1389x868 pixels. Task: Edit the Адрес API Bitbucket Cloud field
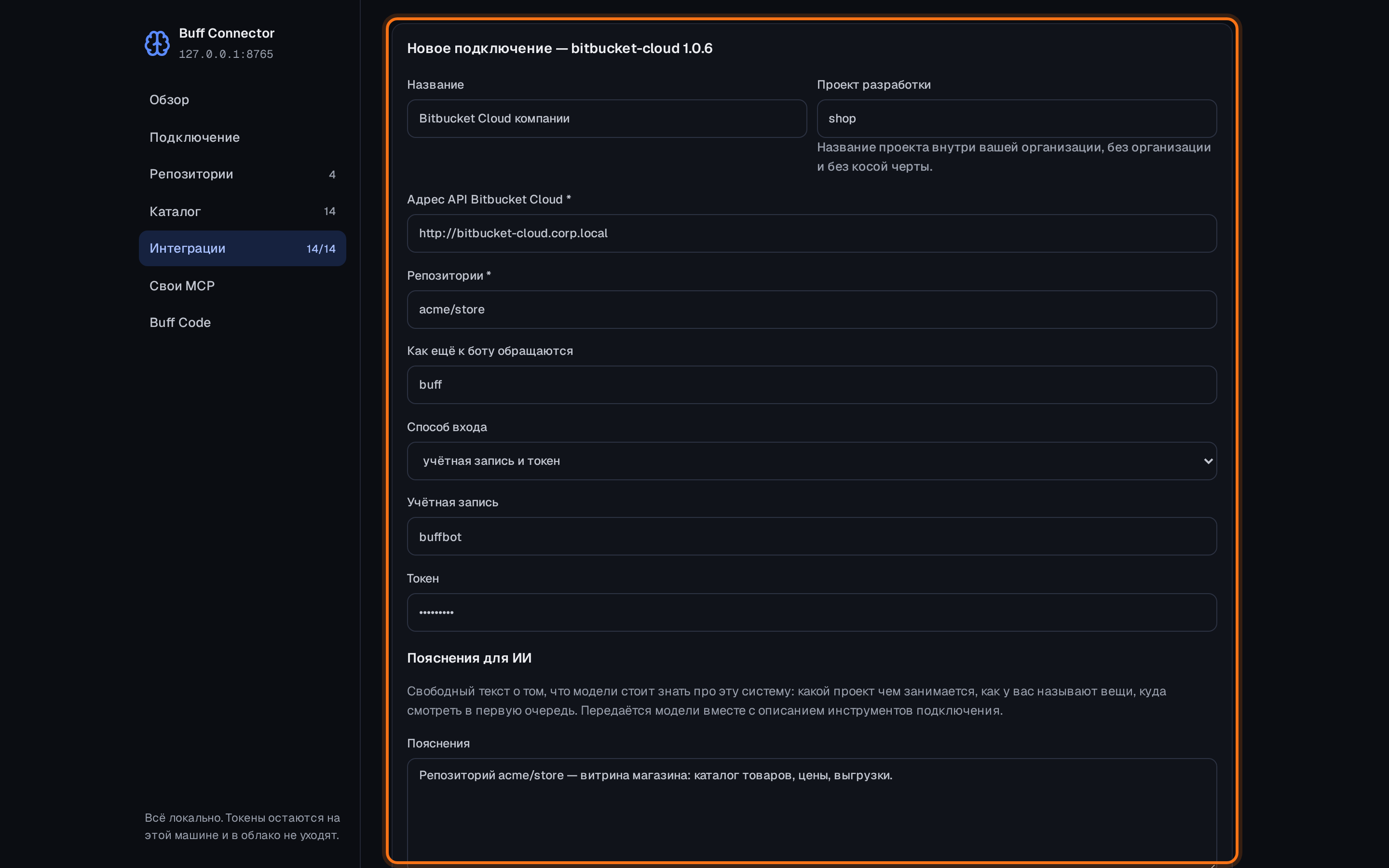pyautogui.click(x=812, y=234)
